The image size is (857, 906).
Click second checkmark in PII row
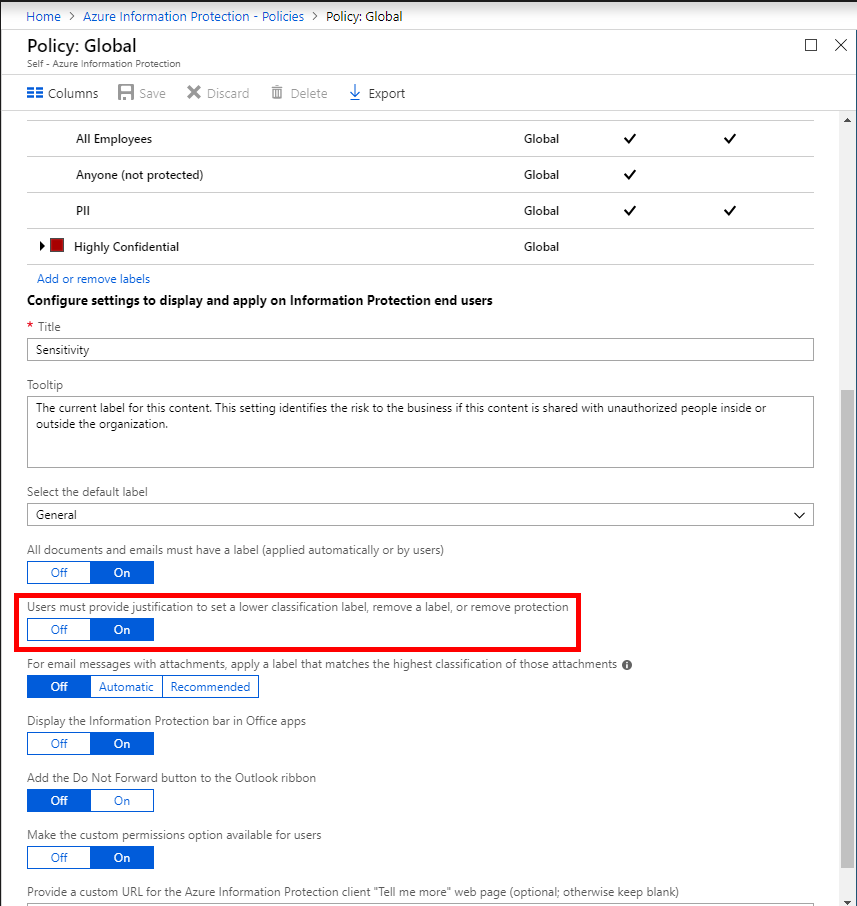click(730, 210)
